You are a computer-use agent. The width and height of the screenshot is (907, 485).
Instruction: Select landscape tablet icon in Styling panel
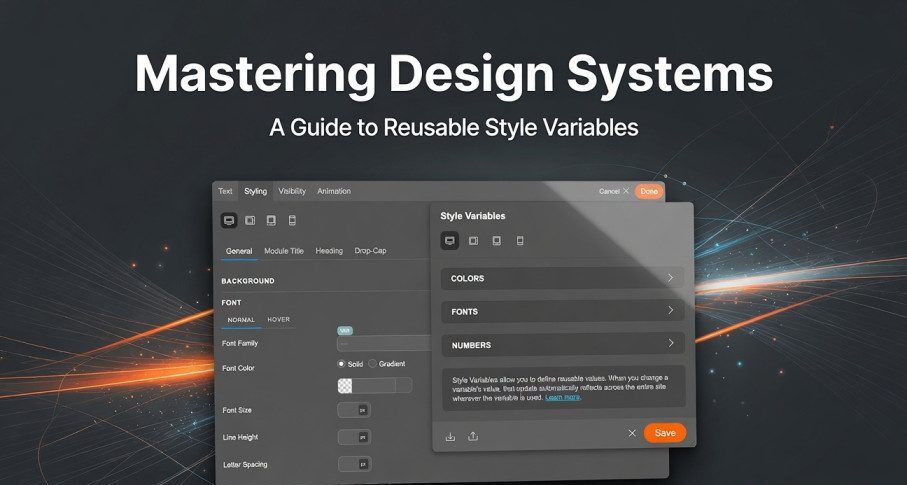(250, 220)
